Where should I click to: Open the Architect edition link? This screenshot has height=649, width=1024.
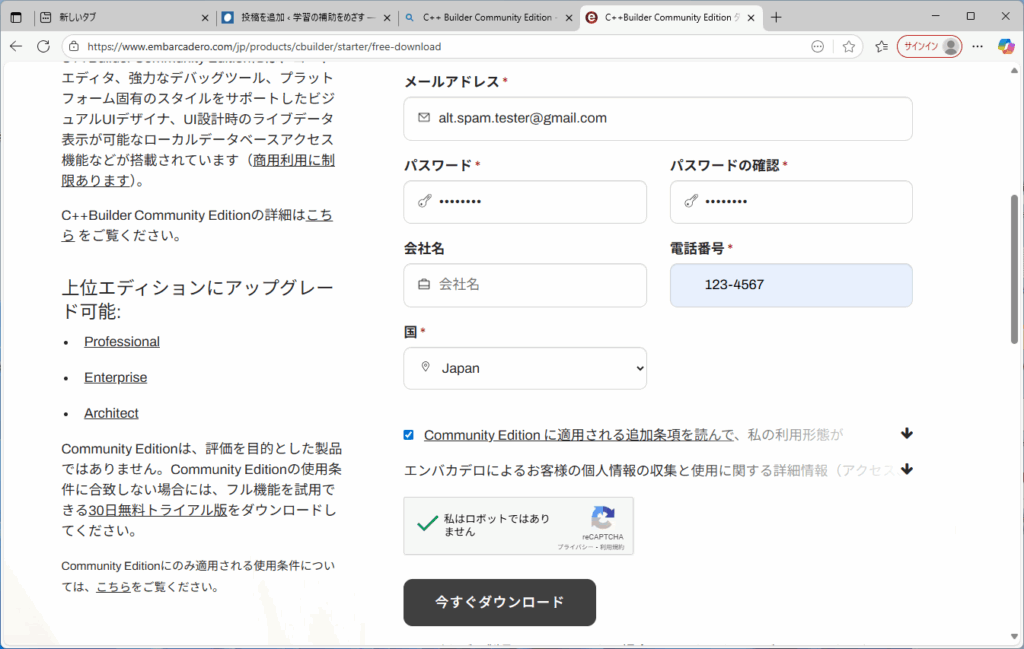(111, 413)
